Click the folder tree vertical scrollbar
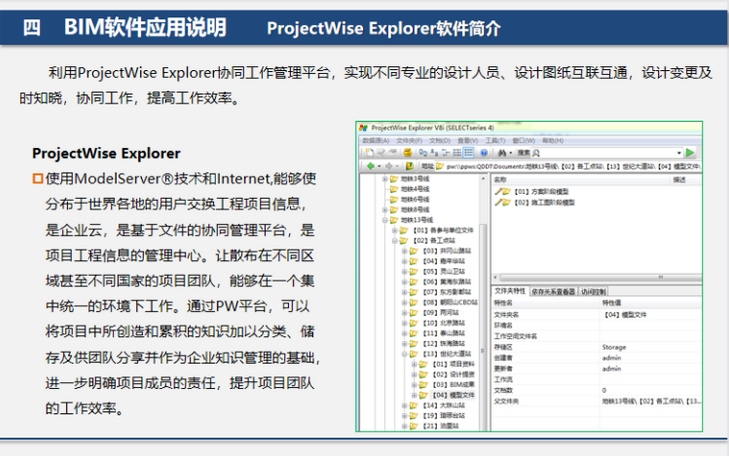The width and height of the screenshot is (729, 456). 483,302
